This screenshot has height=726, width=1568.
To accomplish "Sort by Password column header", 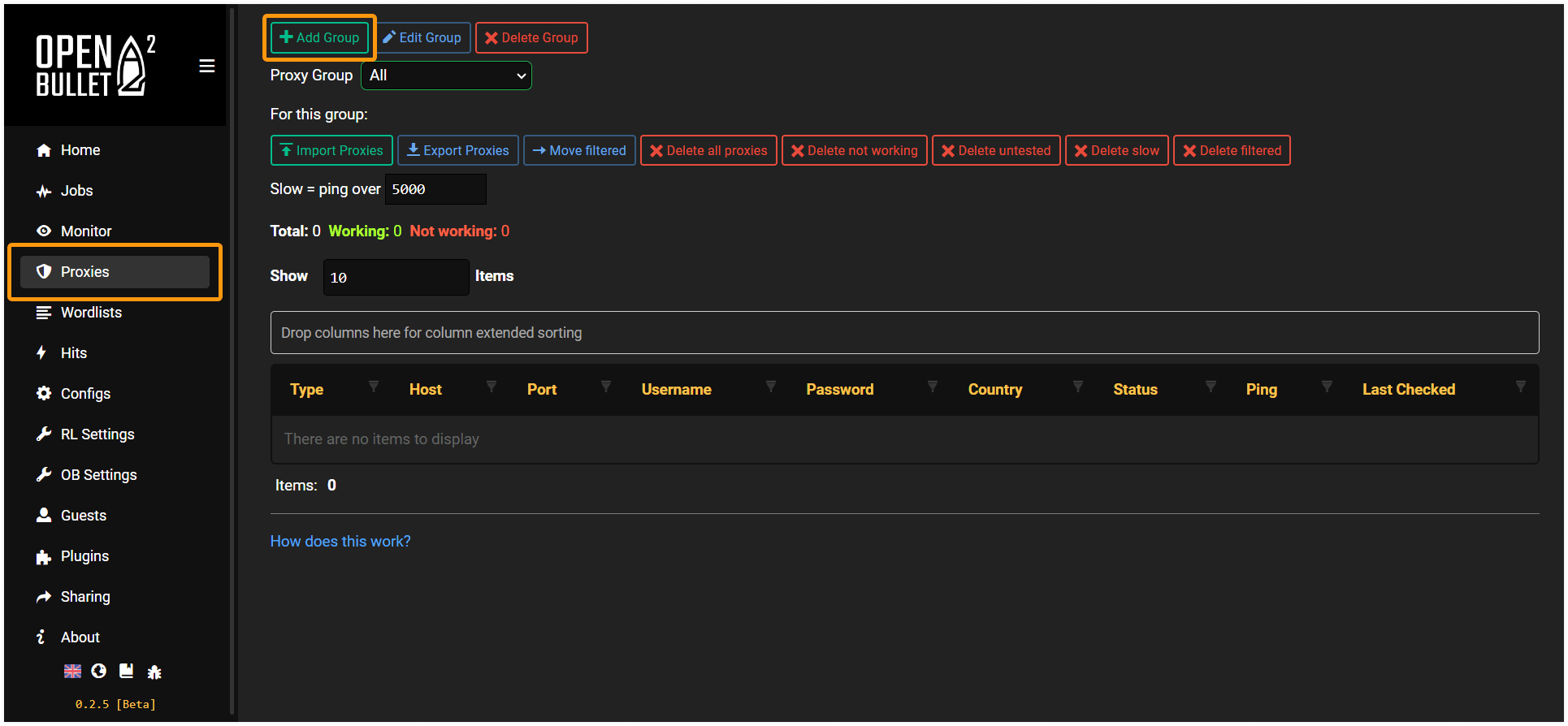I will tap(840, 390).
